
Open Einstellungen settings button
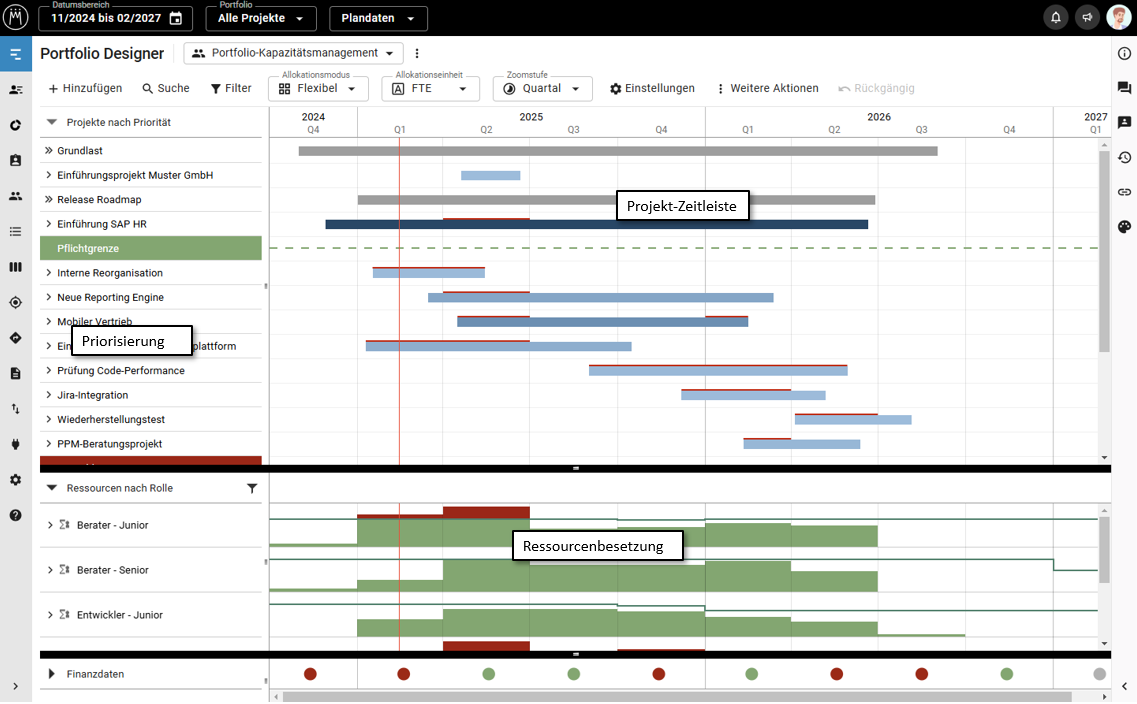652,88
